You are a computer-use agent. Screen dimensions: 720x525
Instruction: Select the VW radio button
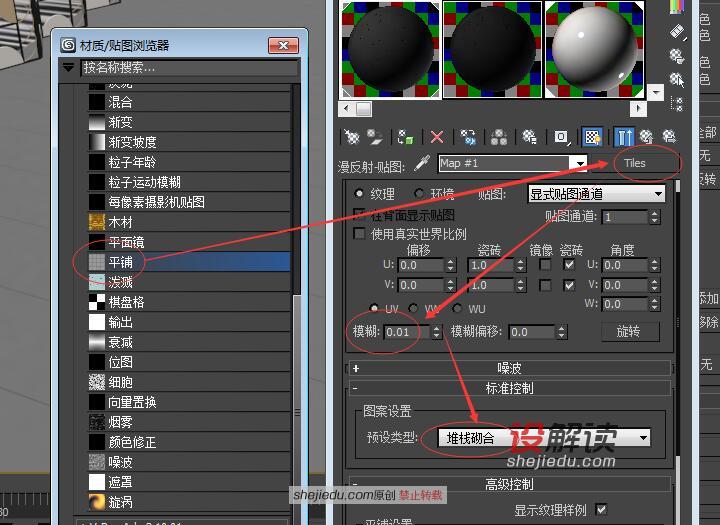pyautogui.click(x=413, y=308)
